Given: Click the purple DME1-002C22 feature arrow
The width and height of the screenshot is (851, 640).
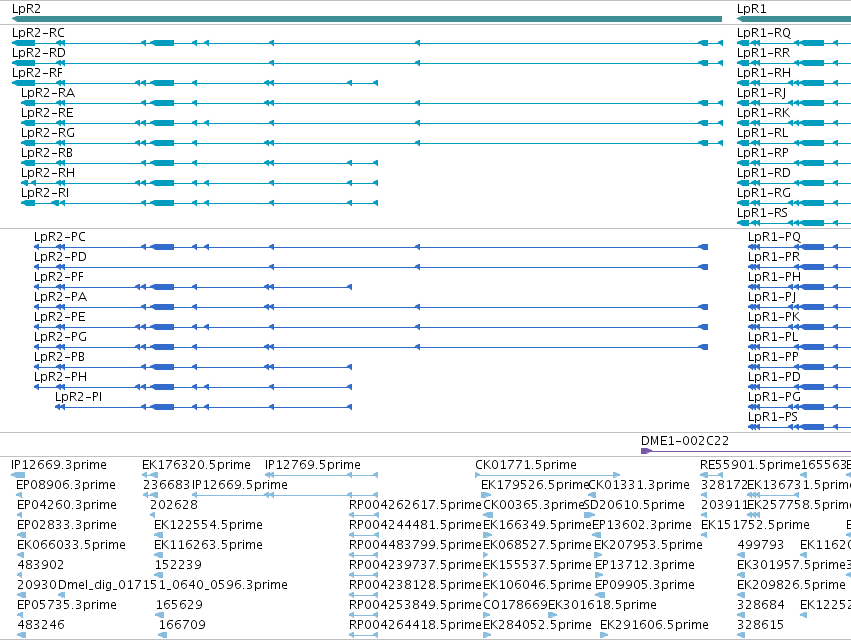Looking at the screenshot, I should [x=647, y=451].
